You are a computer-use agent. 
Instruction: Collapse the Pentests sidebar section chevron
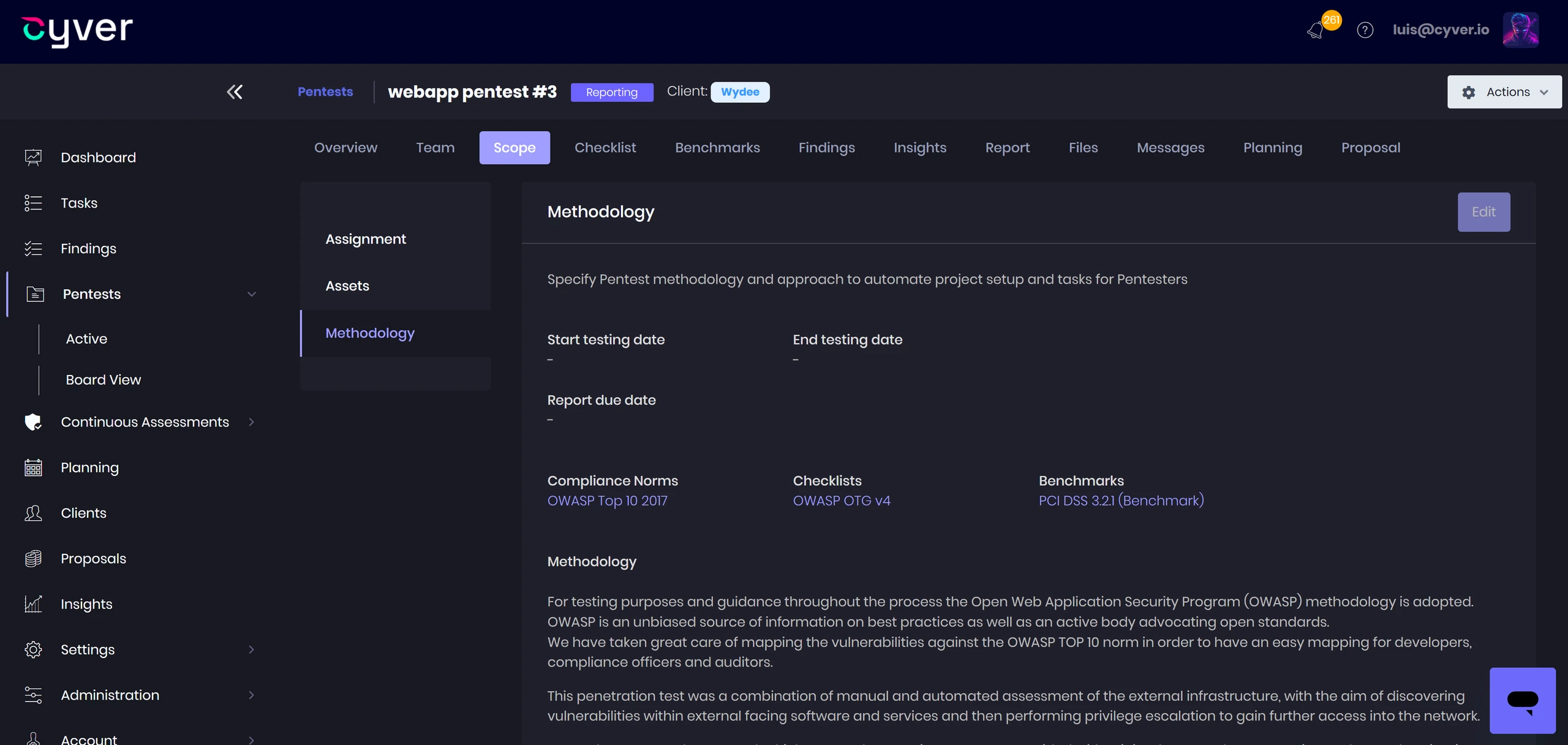(x=251, y=294)
